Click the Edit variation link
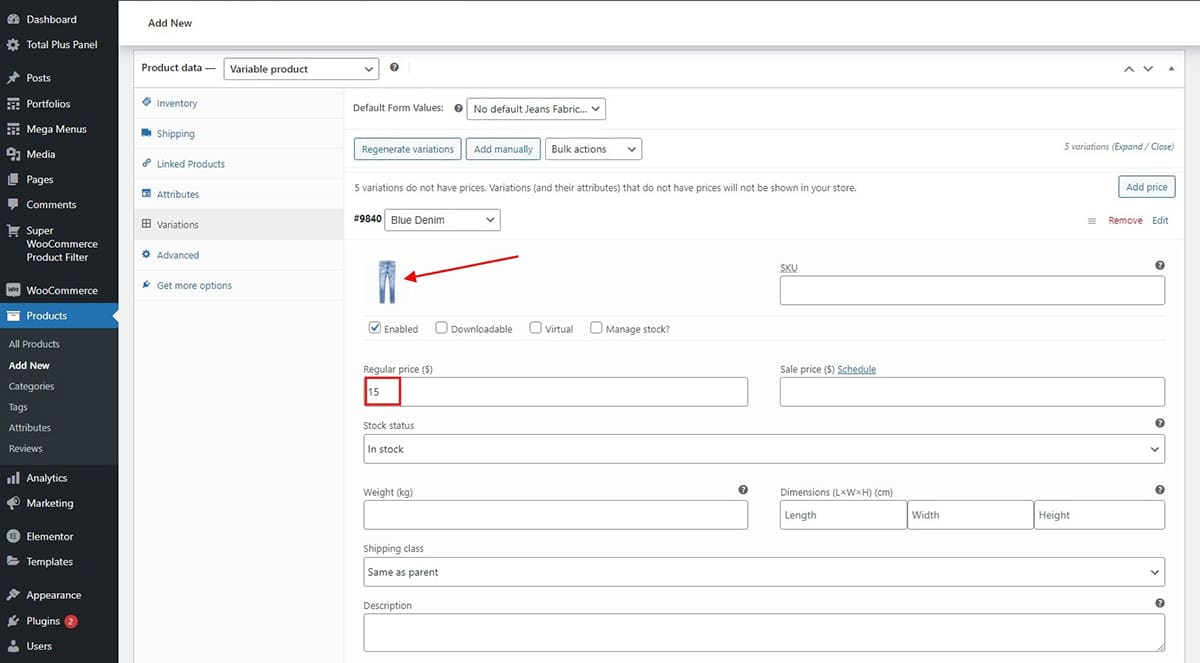 click(x=1160, y=221)
